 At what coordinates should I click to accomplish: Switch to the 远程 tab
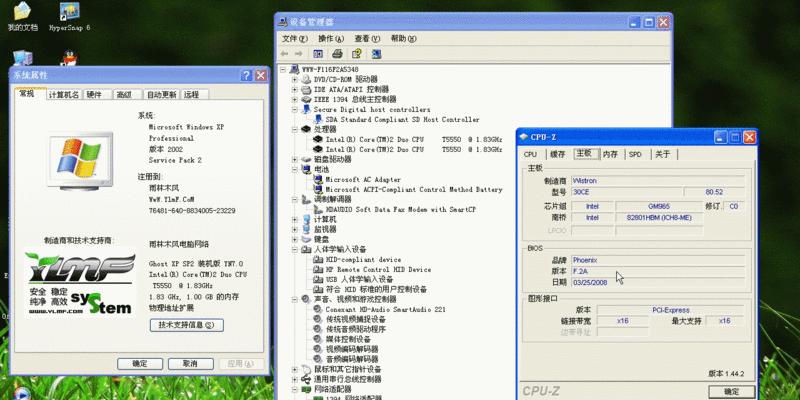coord(195,95)
